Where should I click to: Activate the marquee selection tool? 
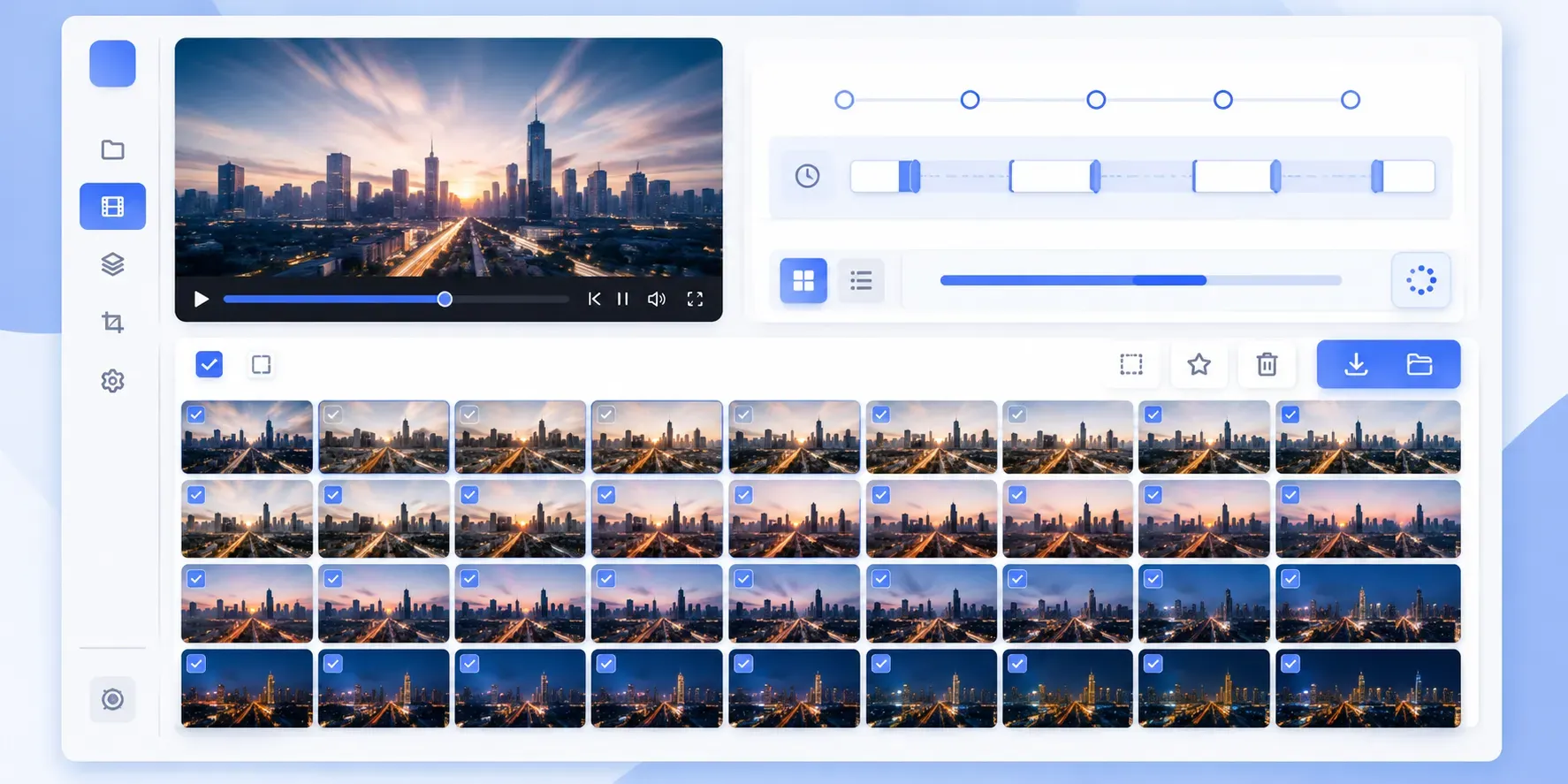pos(1131,364)
